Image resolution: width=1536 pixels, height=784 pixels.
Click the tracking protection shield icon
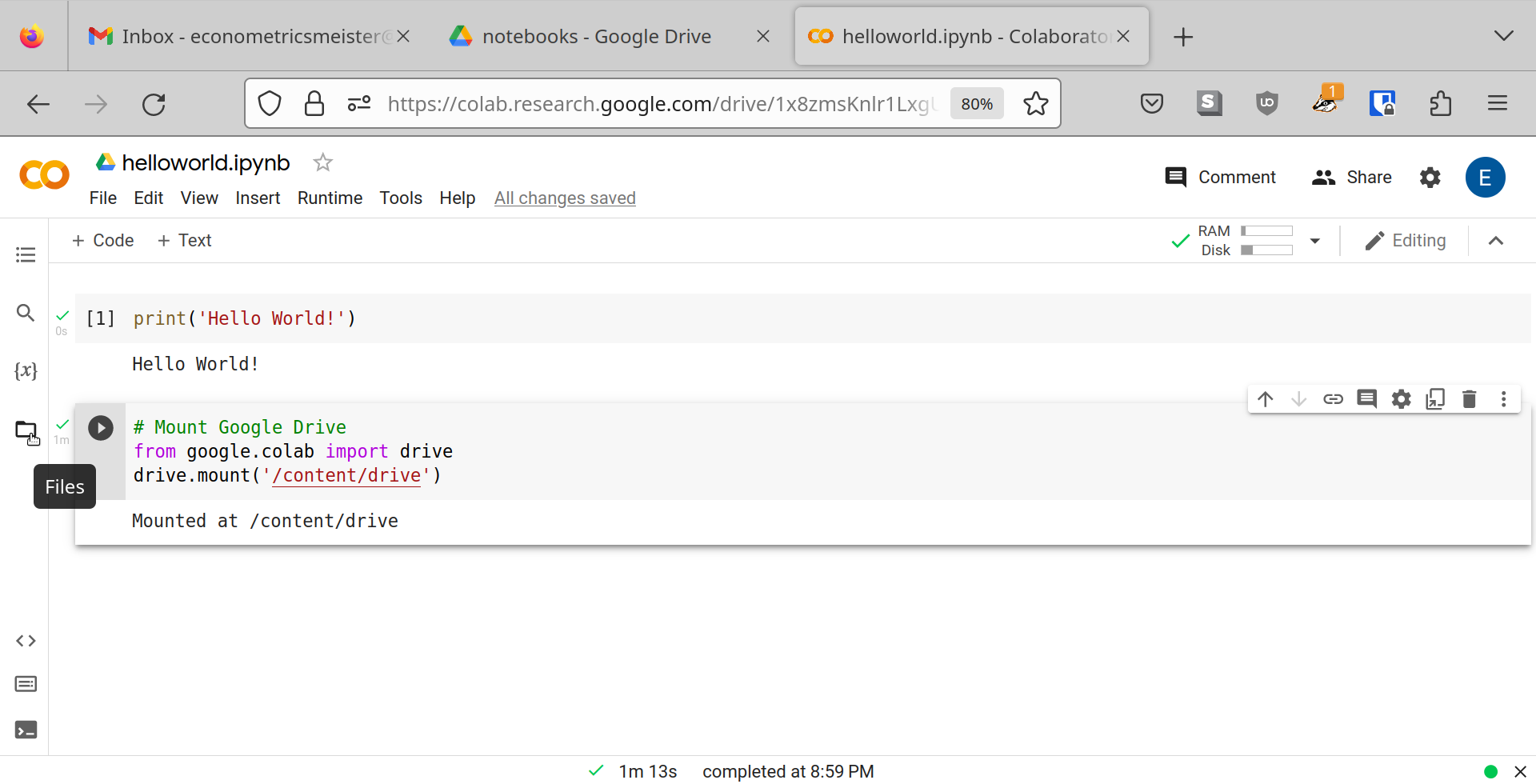[x=270, y=104]
